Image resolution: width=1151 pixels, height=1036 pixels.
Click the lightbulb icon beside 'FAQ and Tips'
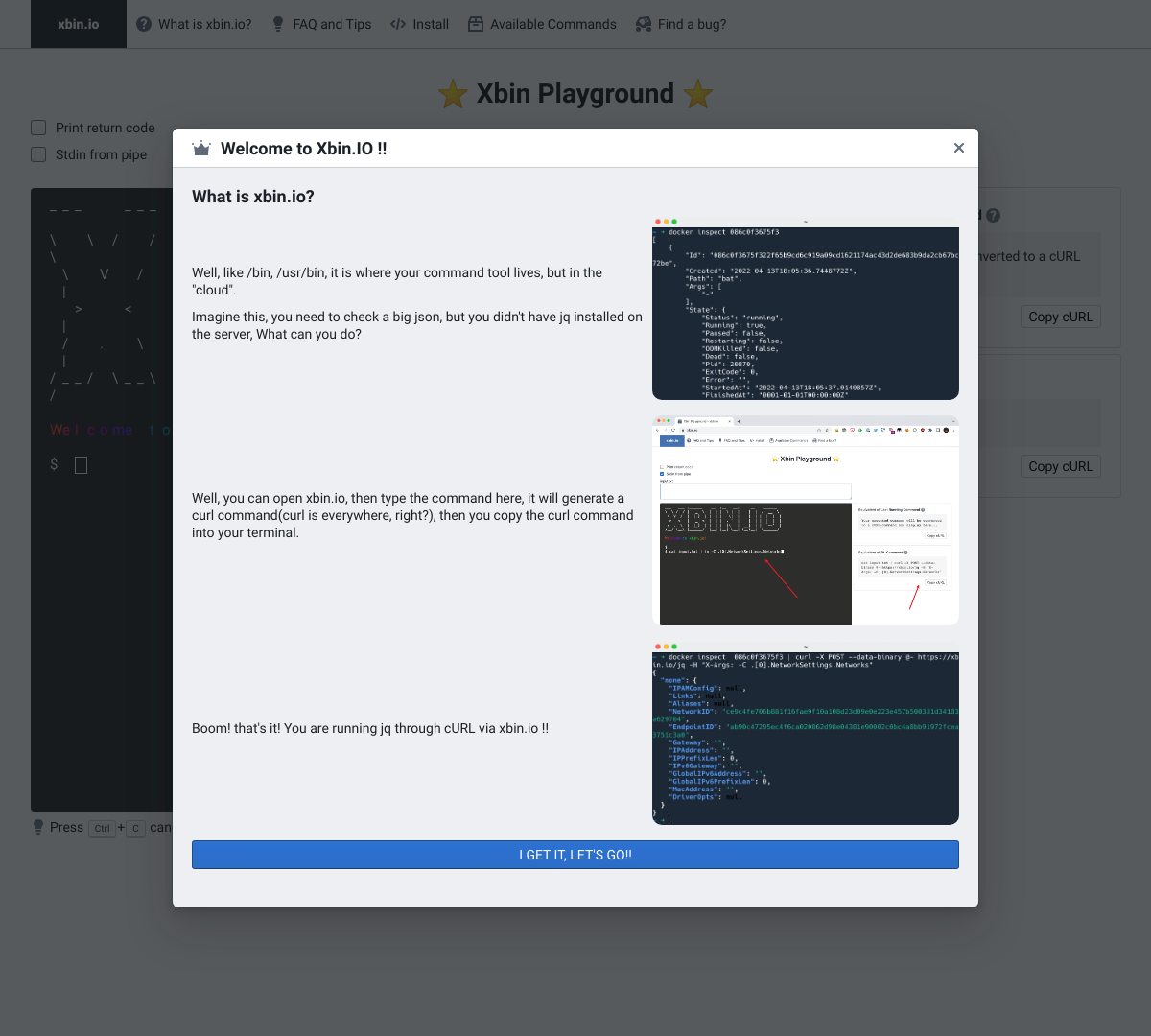278,24
